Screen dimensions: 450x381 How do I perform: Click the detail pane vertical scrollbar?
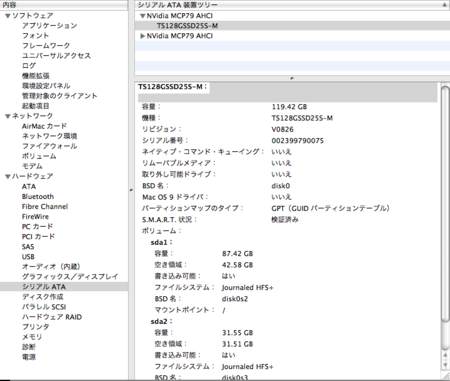[445, 204]
